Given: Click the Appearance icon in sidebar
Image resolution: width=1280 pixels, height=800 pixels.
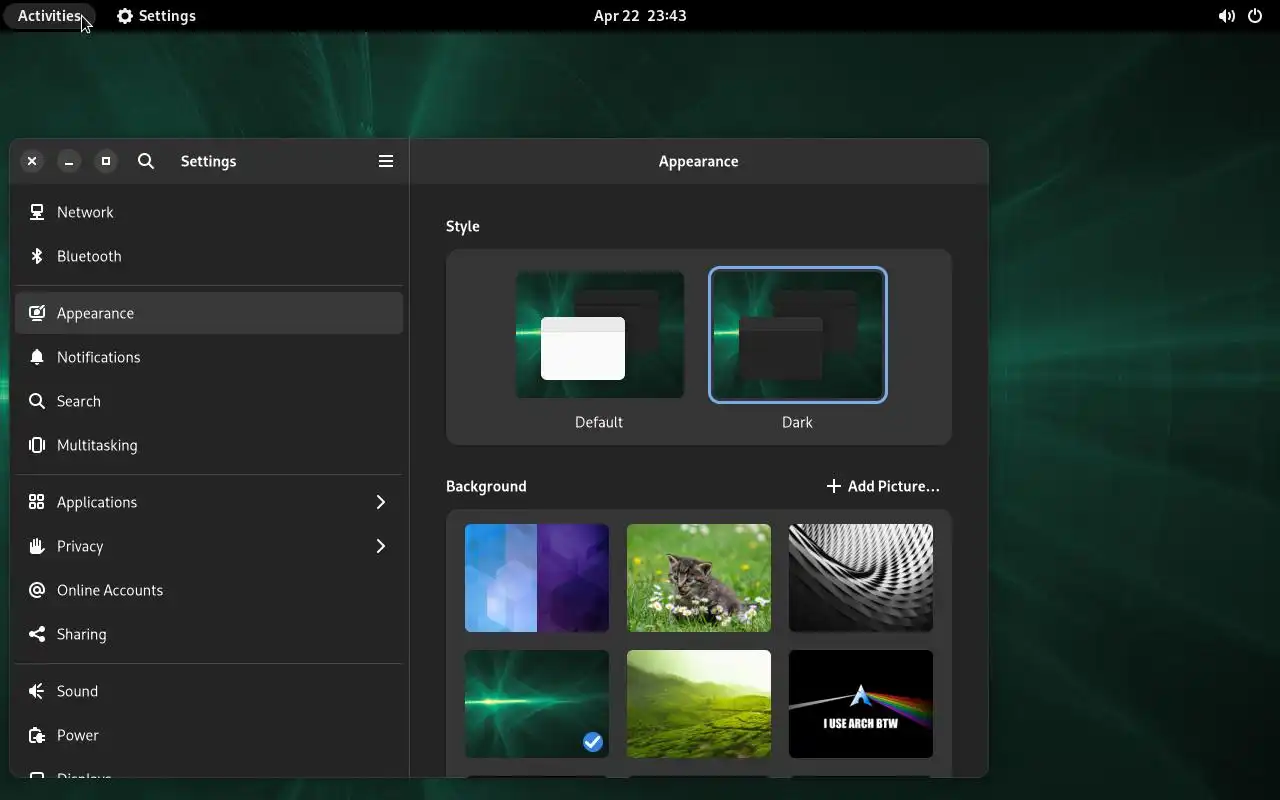Looking at the screenshot, I should (37, 313).
